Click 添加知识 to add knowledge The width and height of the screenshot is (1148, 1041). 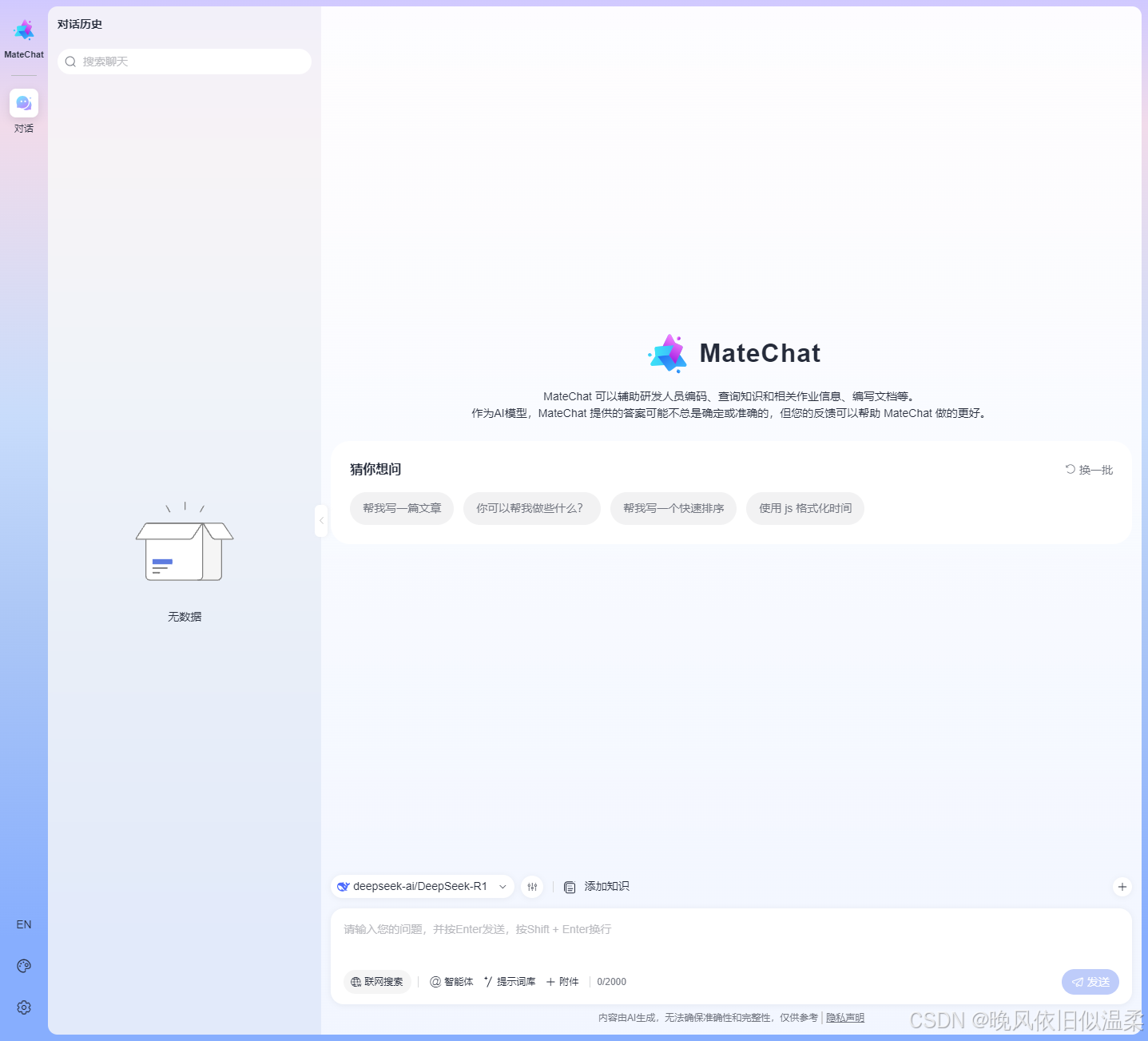596,887
